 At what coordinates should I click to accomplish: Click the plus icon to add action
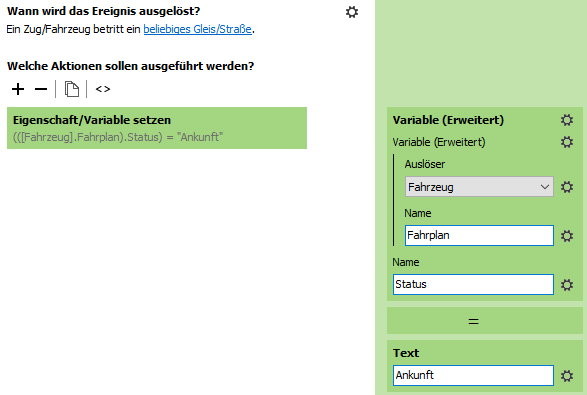coord(18,89)
